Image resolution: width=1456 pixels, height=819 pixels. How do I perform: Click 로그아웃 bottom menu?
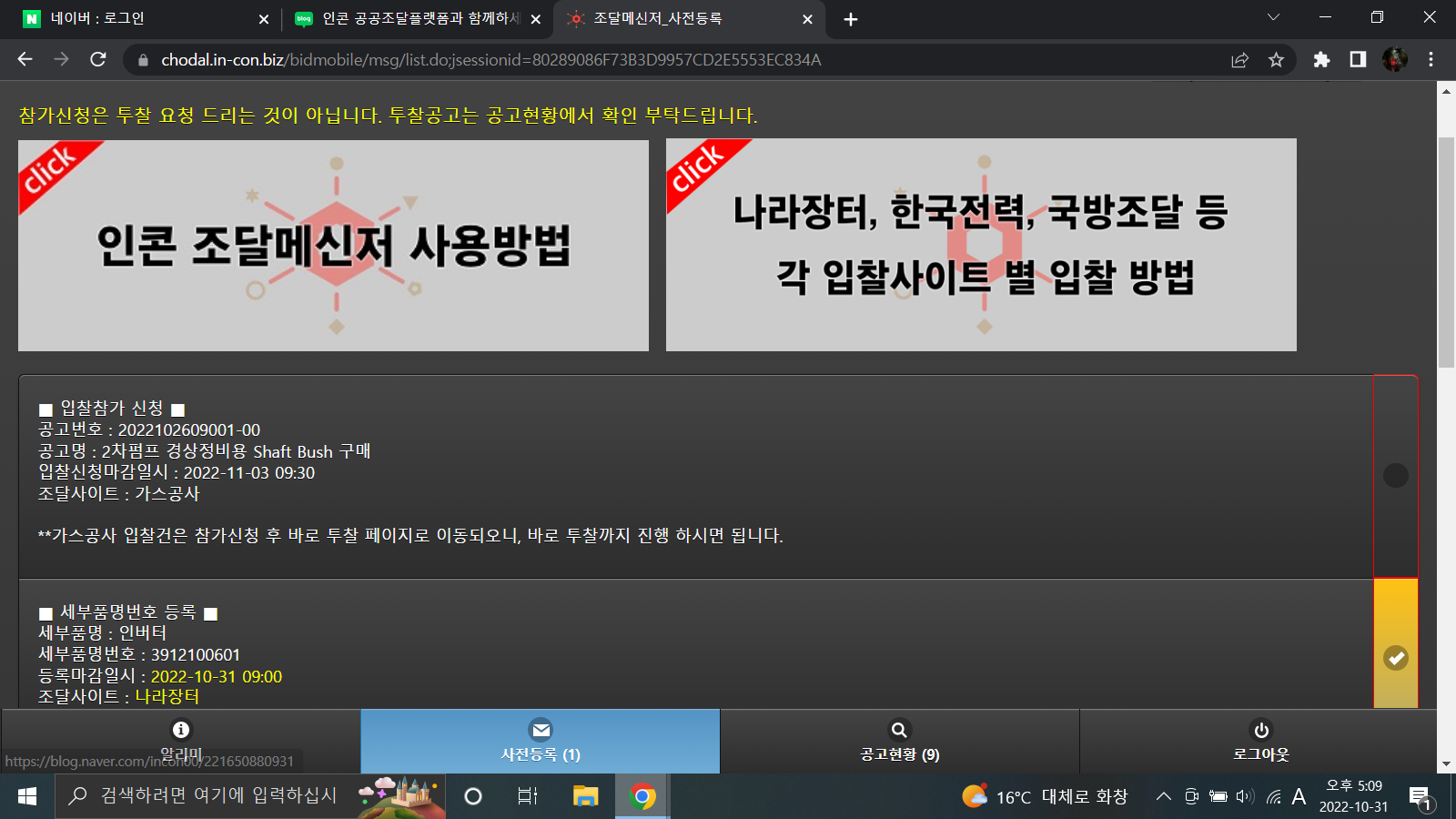(x=1260, y=741)
